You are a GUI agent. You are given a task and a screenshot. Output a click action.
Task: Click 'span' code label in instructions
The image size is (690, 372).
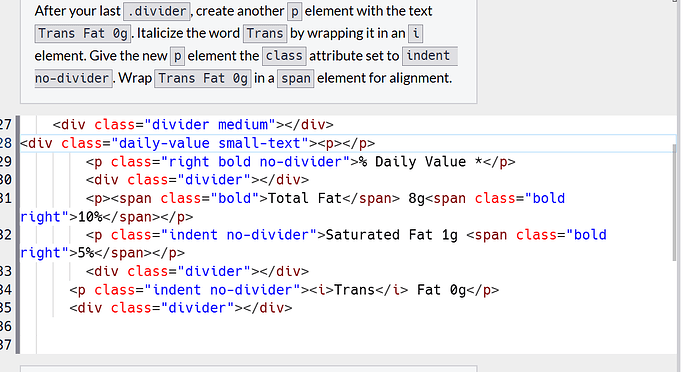296,78
